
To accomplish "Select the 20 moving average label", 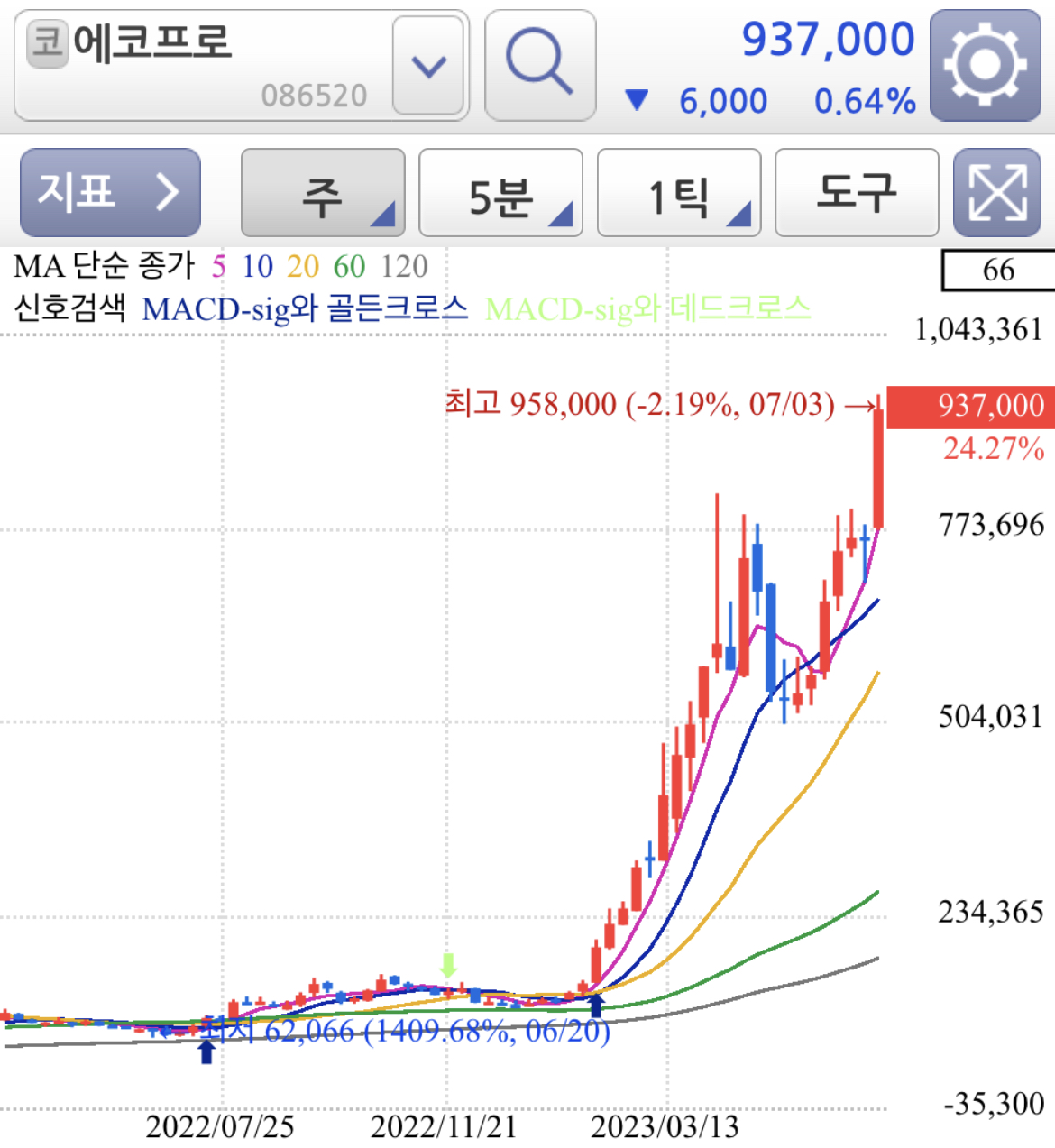I will pyautogui.click(x=303, y=267).
